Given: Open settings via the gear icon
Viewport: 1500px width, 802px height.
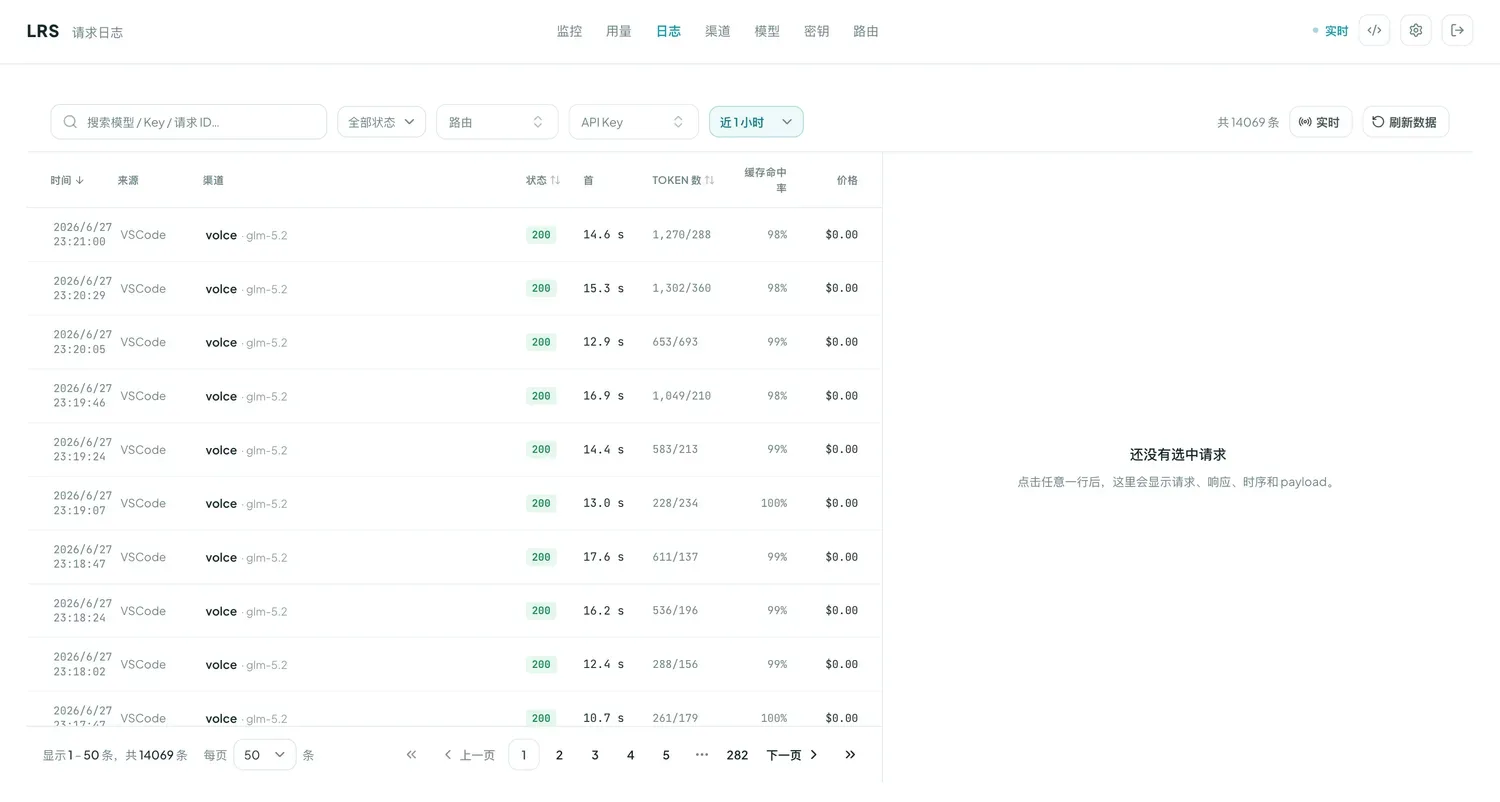Looking at the screenshot, I should pyautogui.click(x=1416, y=30).
